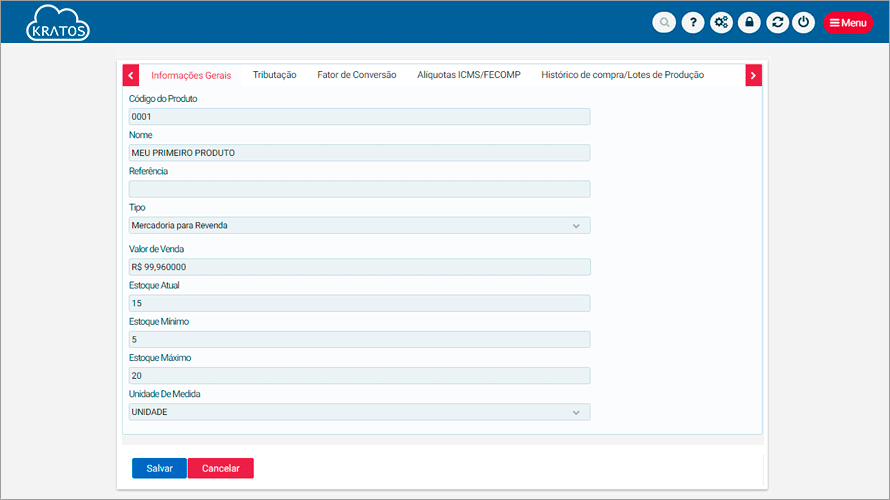
Task: Click the red Cancelar button
Action: pos(221,468)
